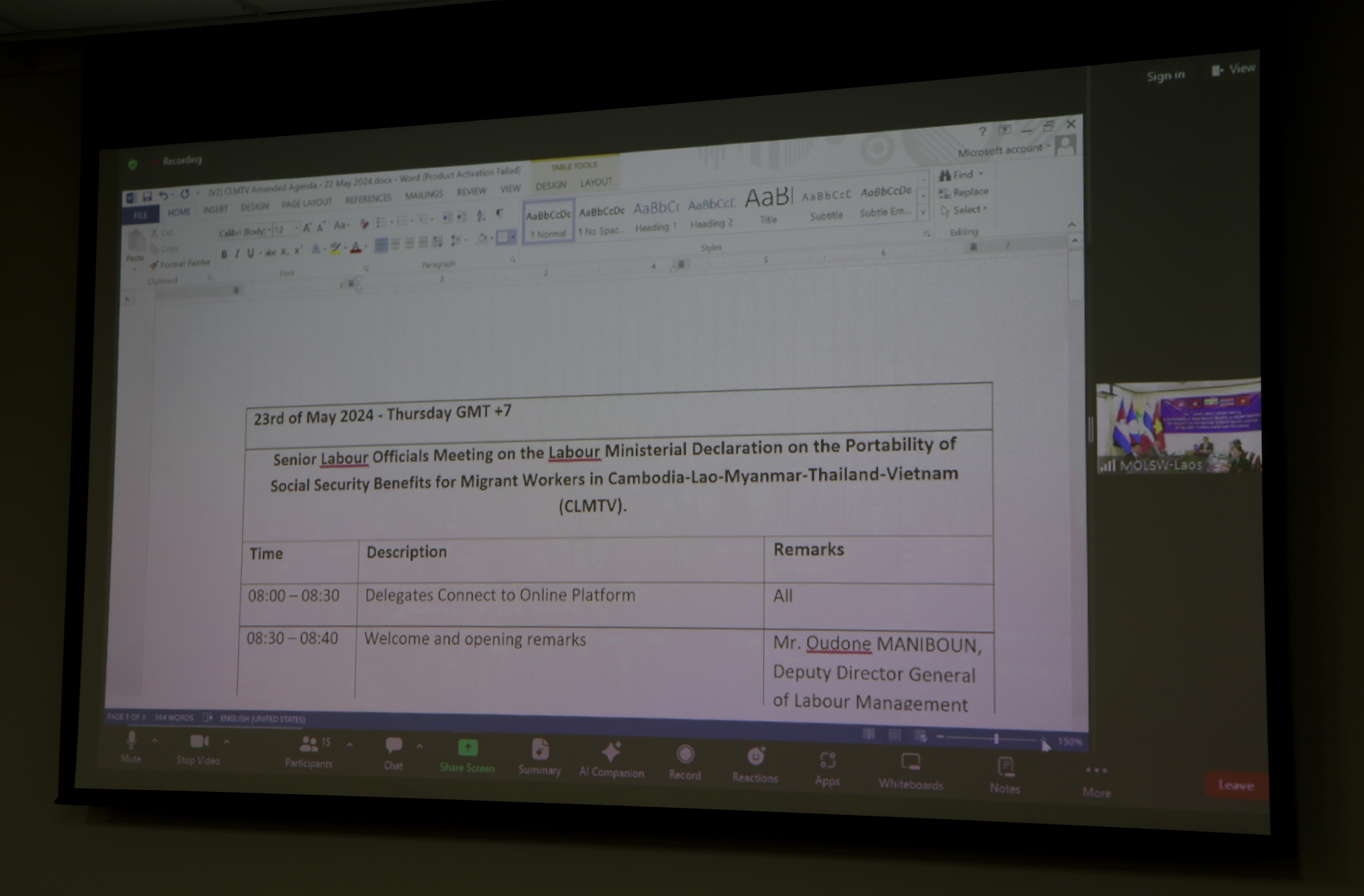Viewport: 1364px width, 896px height.
Task: Switch to the INSERT ribbon tab
Action: tap(215, 210)
